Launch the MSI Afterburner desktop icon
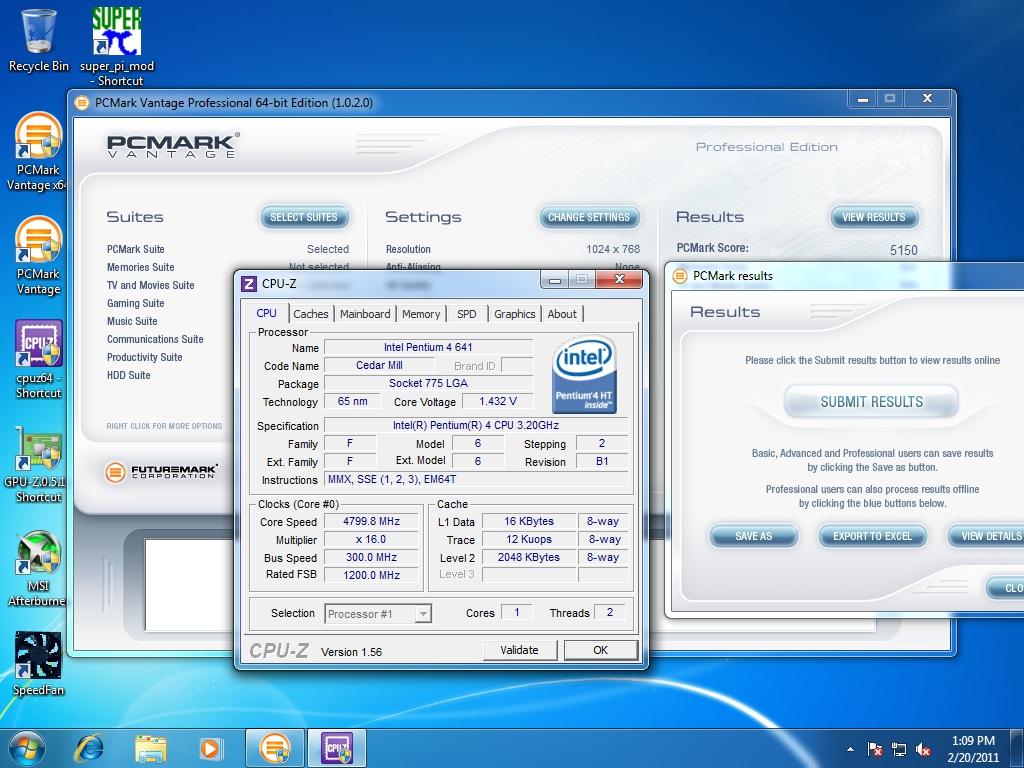The height and width of the screenshot is (768, 1024). pyautogui.click(x=38, y=568)
